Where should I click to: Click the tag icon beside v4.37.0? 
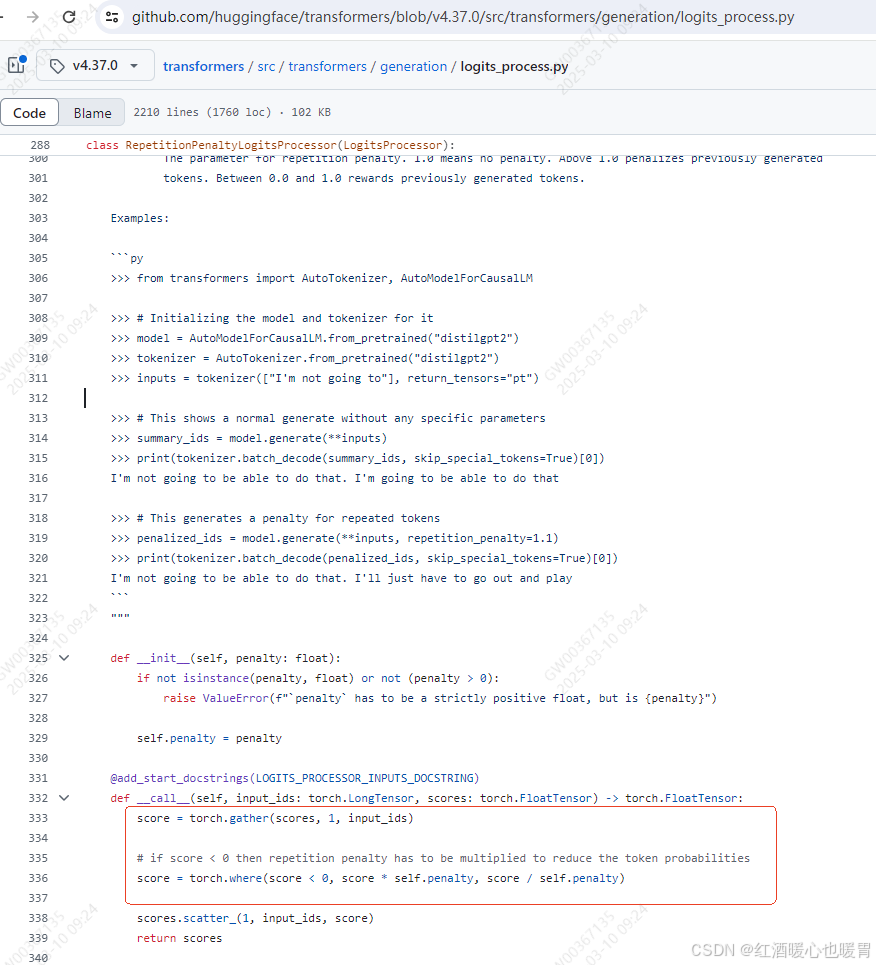(57, 66)
